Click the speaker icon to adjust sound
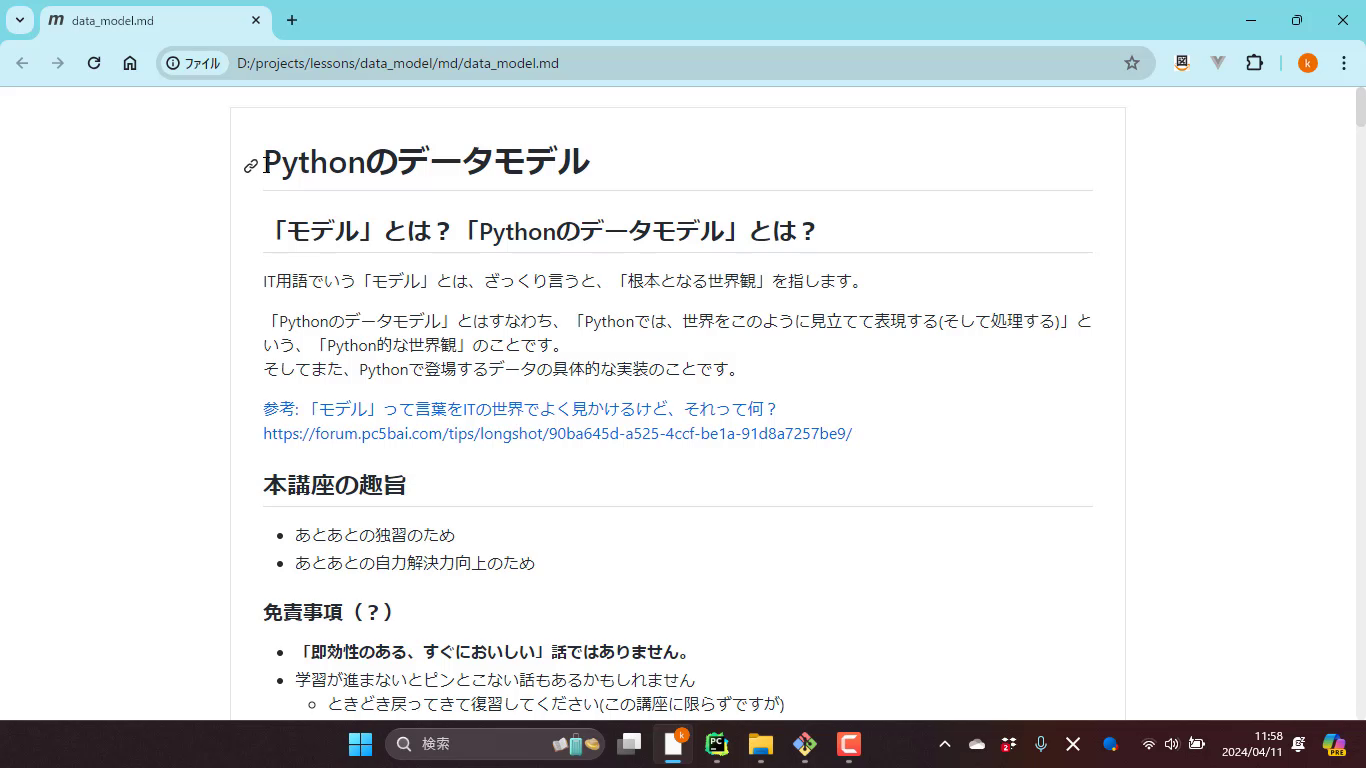The image size is (1366, 768). pos(1170,744)
